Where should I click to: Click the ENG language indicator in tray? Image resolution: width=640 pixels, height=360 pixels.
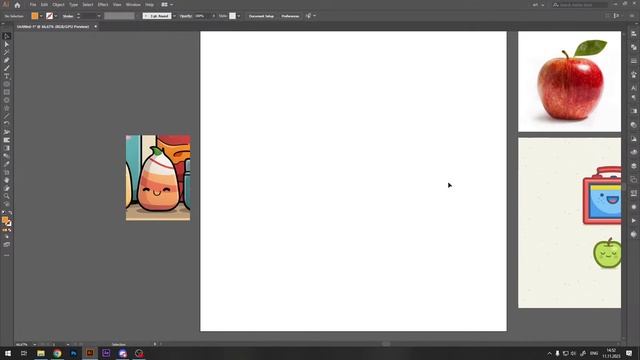coord(594,353)
